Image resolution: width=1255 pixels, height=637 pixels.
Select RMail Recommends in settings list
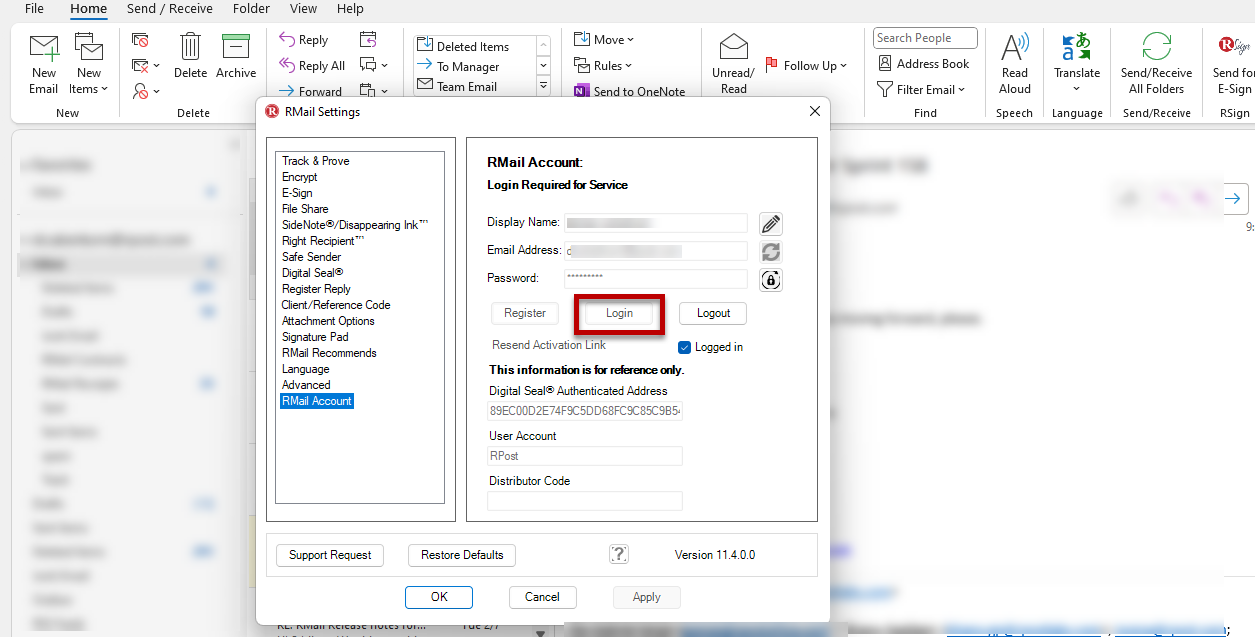[x=329, y=353]
